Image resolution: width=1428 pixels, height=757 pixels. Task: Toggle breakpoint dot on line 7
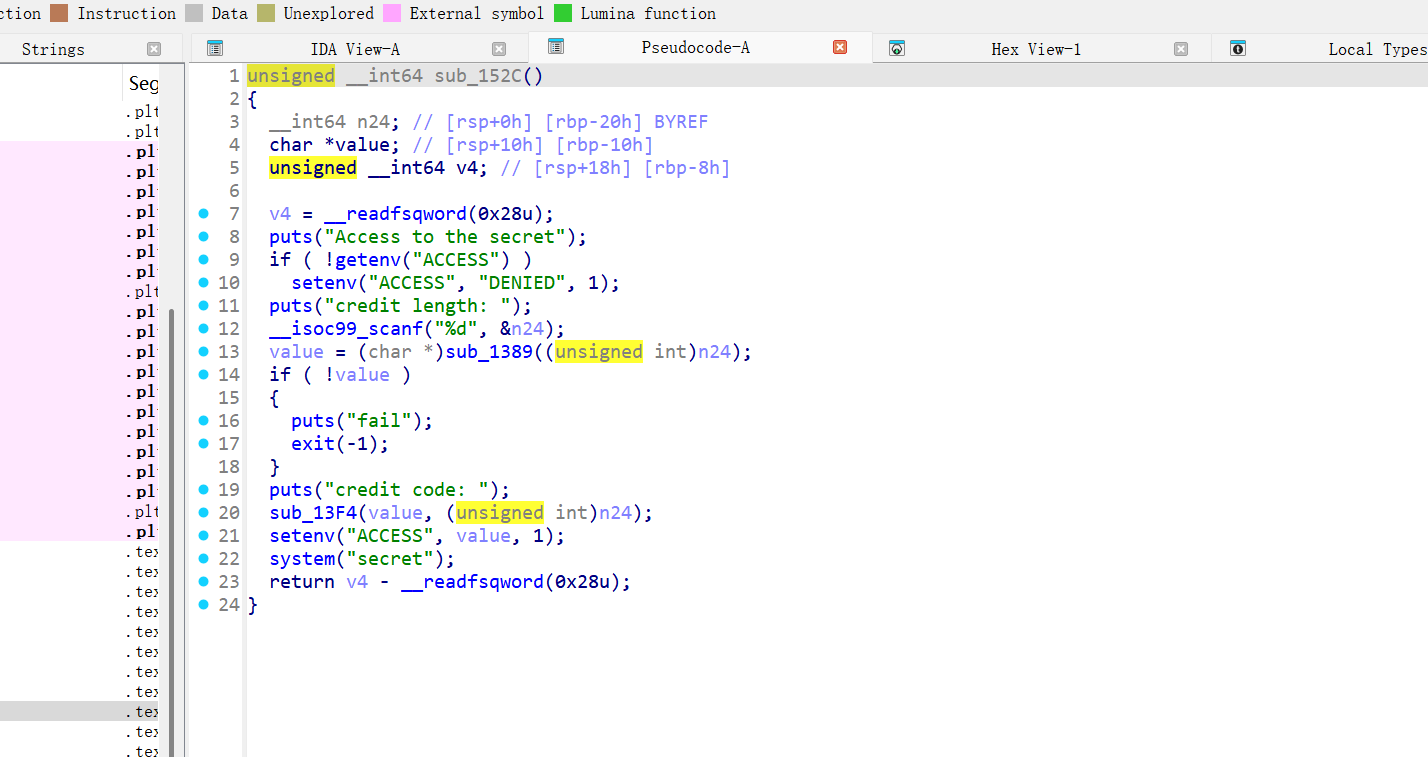click(204, 214)
